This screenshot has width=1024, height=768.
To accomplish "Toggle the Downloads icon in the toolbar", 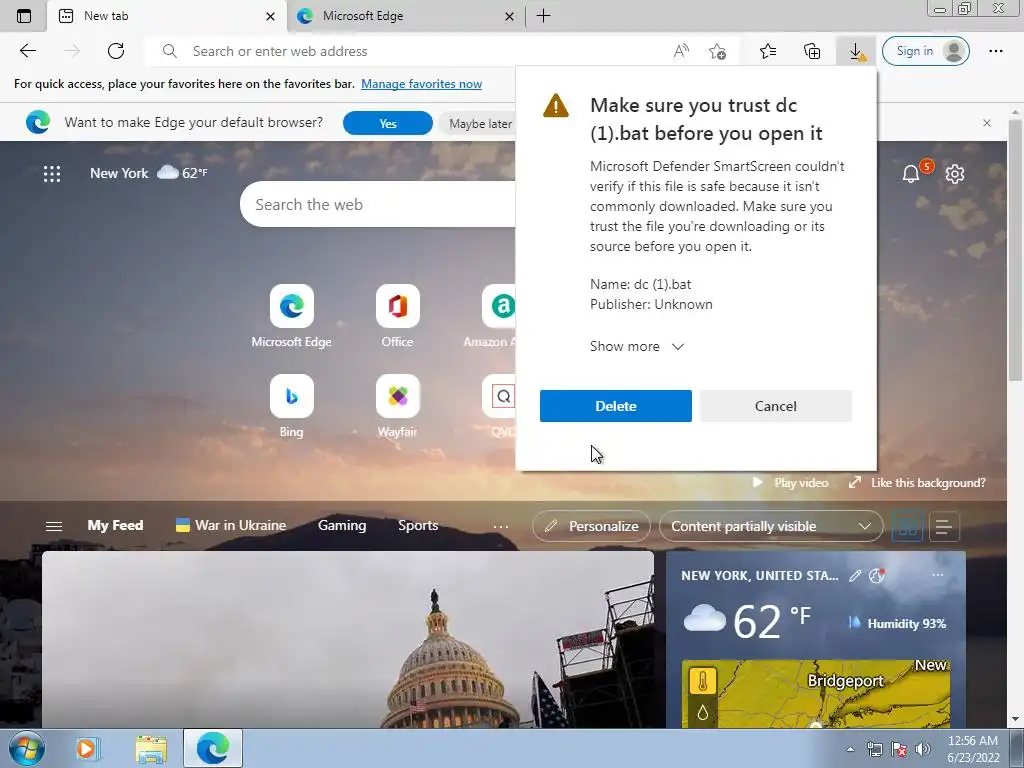I will pyautogui.click(x=856, y=51).
